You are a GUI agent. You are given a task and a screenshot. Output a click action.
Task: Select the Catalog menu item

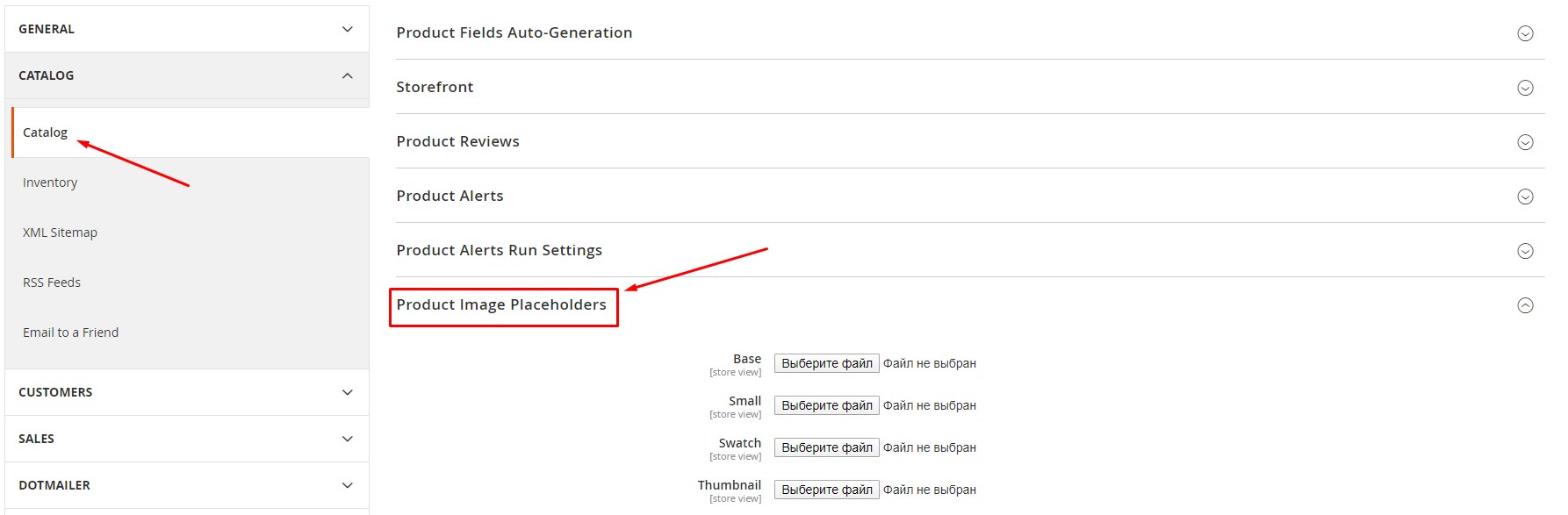tap(45, 132)
